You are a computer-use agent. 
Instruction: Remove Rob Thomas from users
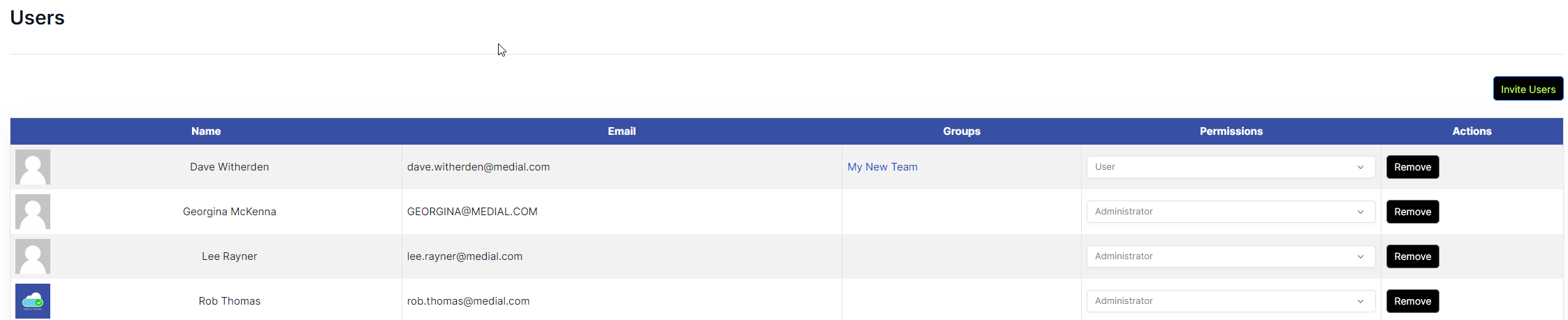1412,301
